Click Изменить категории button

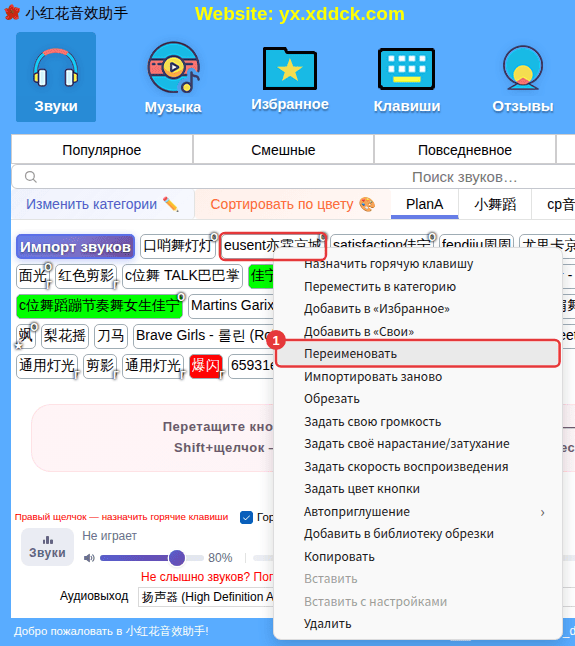pyautogui.click(x=103, y=204)
